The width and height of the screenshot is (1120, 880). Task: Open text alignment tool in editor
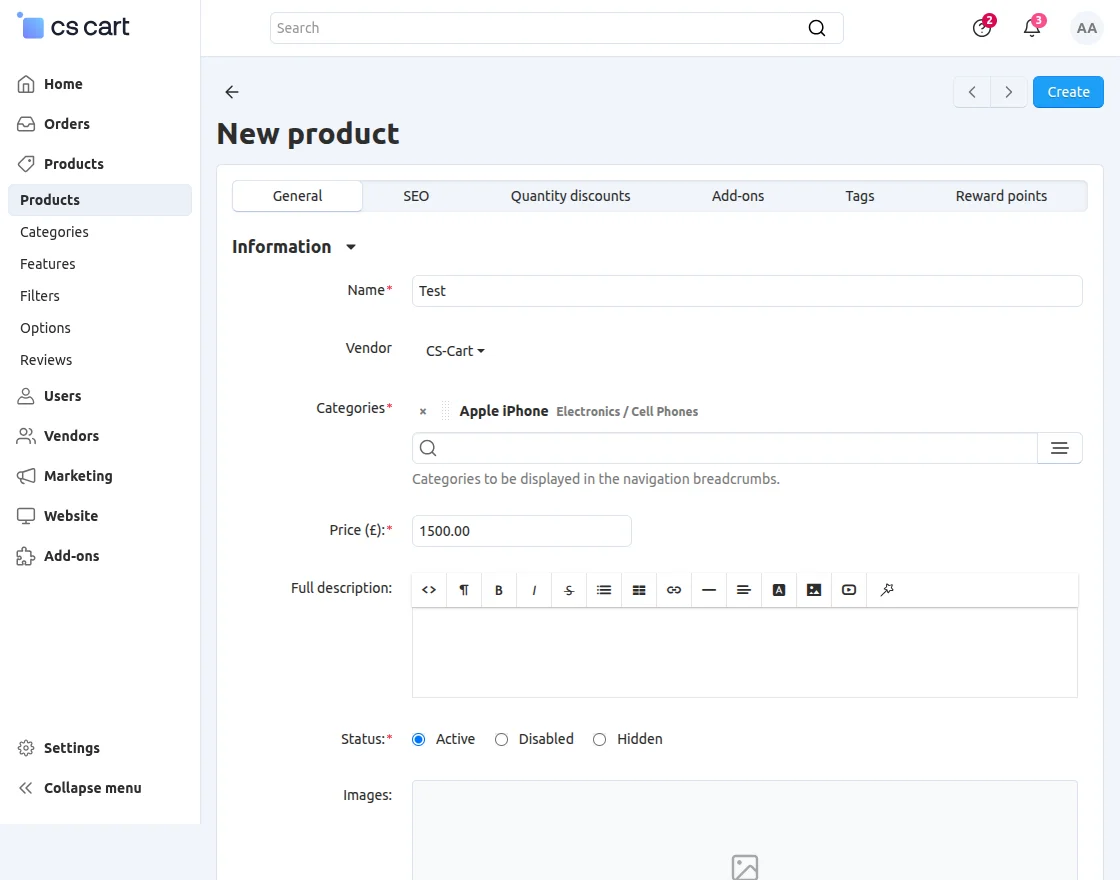(744, 590)
